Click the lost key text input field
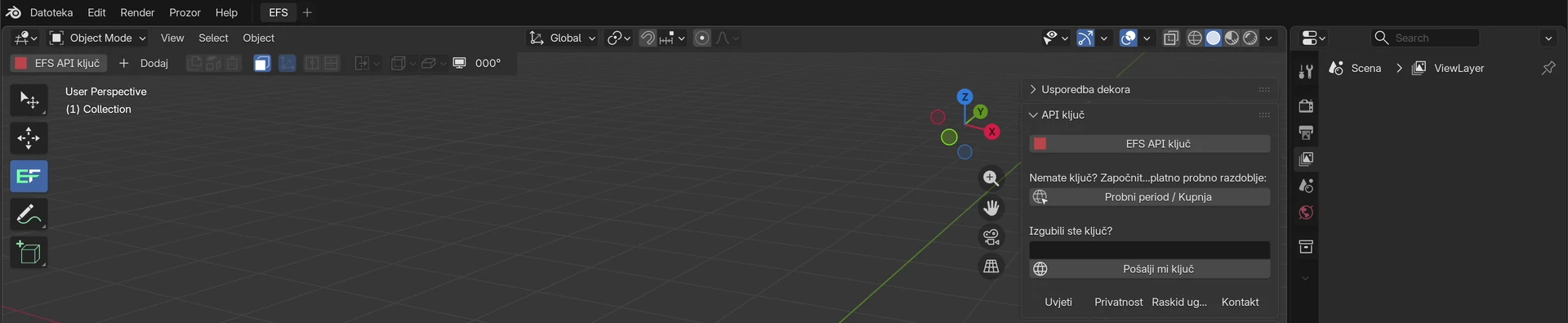Screen dimensions: 1568x323 1149,250
